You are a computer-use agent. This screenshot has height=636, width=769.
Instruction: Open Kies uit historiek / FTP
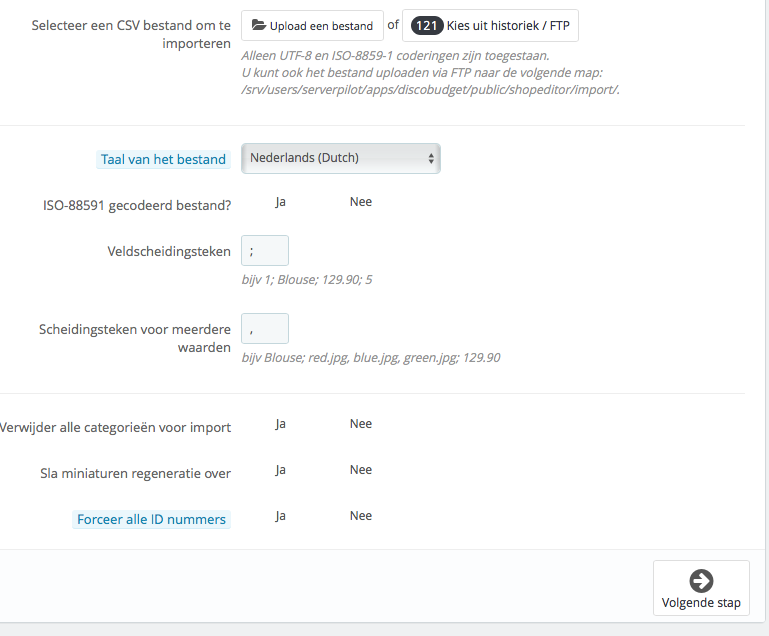[x=508, y=26]
